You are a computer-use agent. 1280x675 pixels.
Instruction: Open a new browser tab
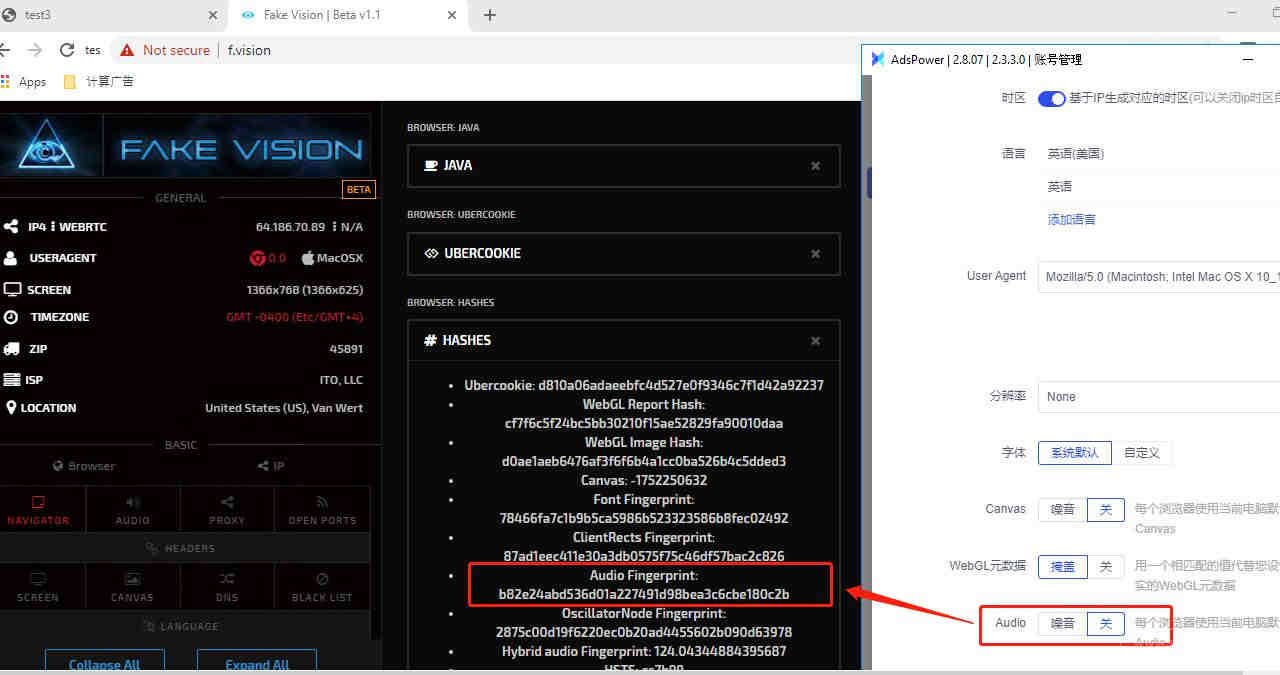(x=489, y=15)
